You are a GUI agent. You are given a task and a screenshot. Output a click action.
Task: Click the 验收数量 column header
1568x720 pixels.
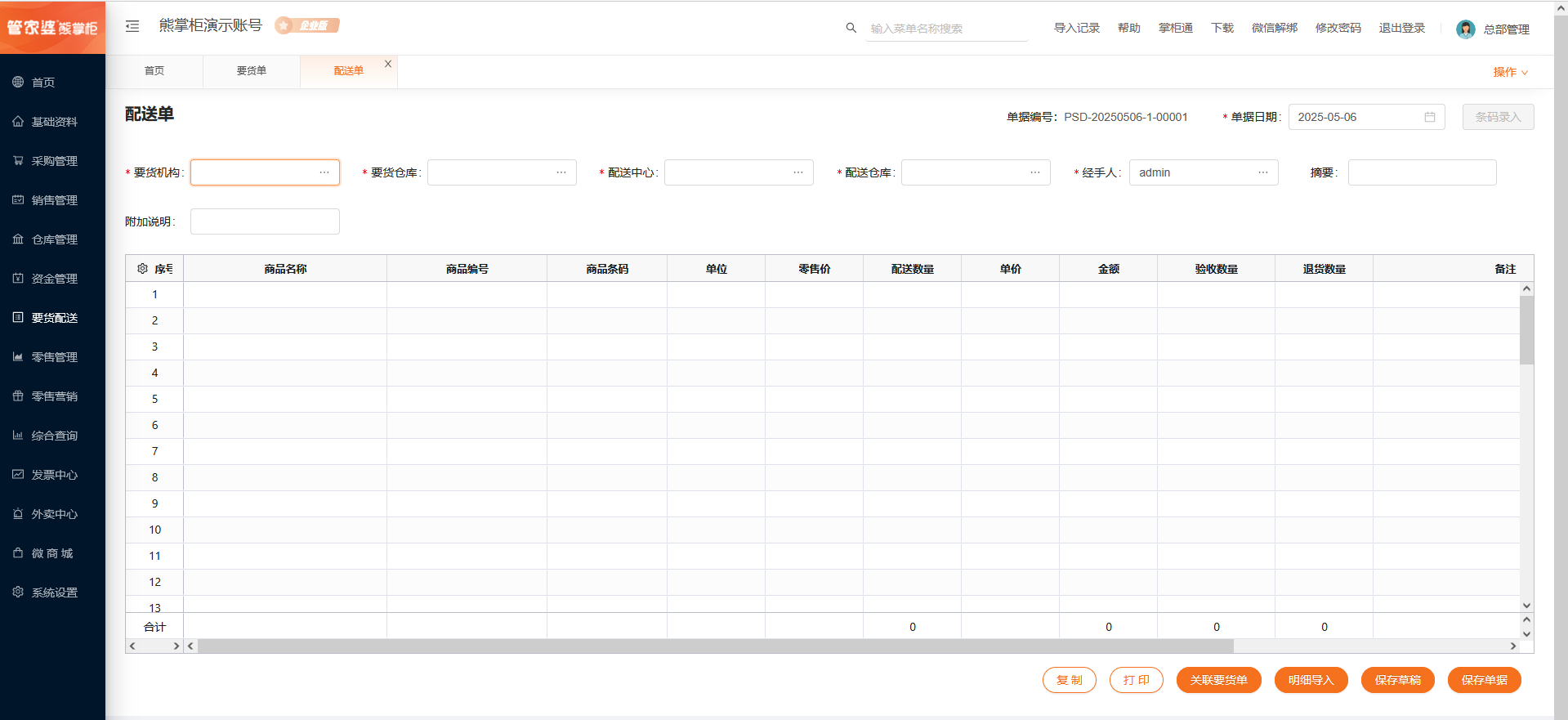coord(1217,269)
